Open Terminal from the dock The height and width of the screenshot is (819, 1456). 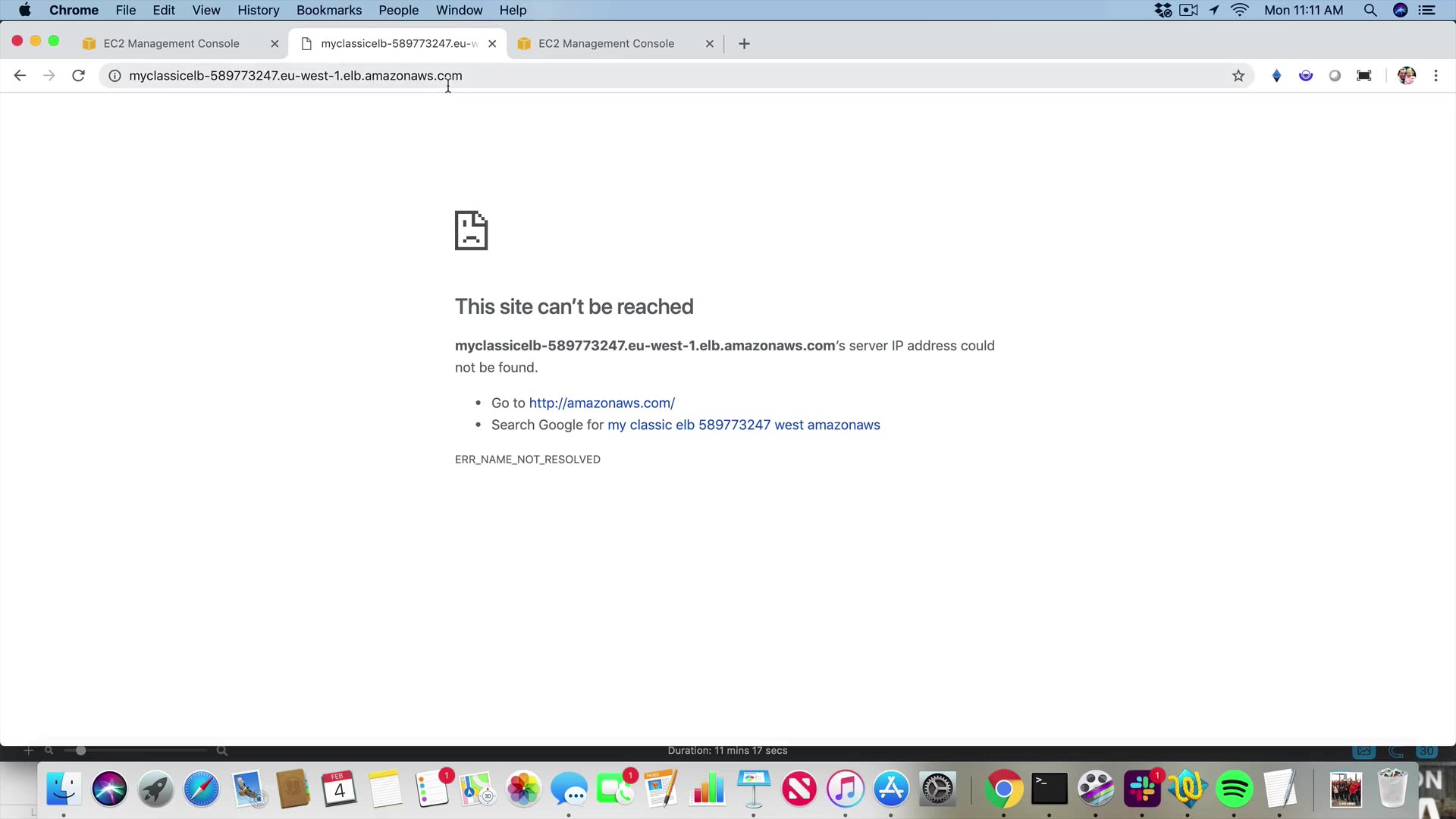click(1050, 789)
